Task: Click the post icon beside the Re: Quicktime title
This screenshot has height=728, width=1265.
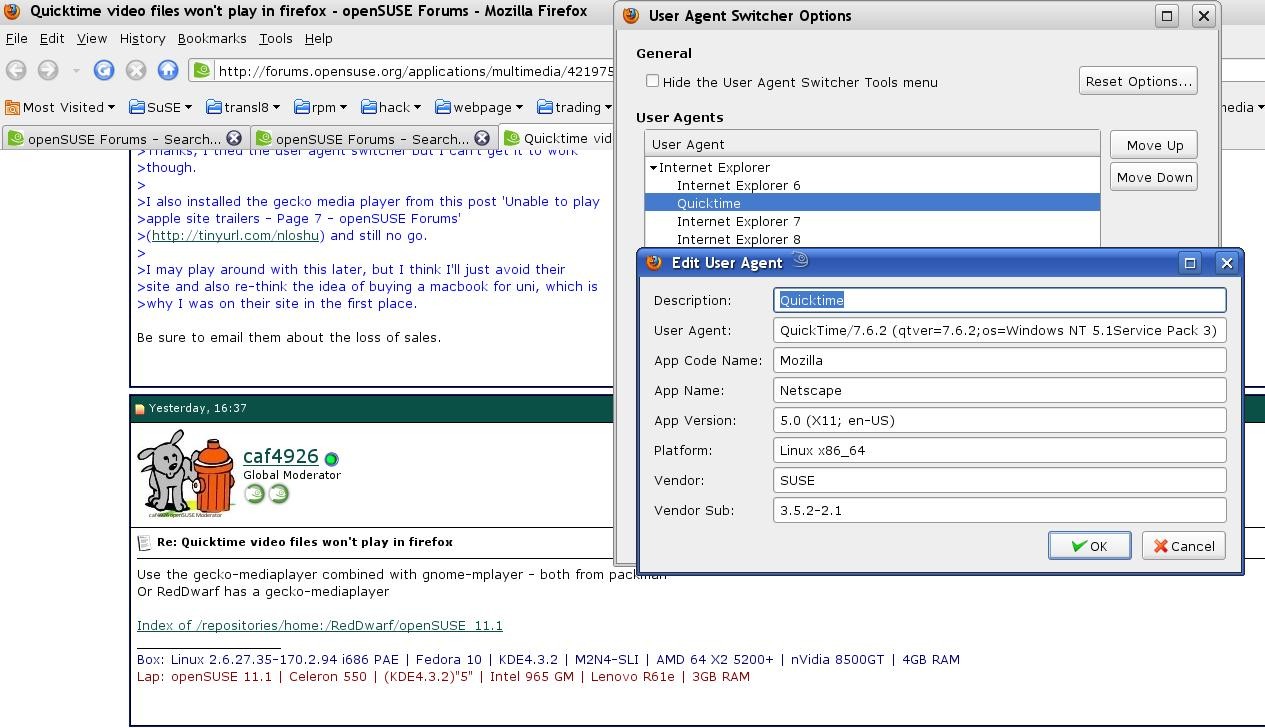Action: (x=144, y=542)
